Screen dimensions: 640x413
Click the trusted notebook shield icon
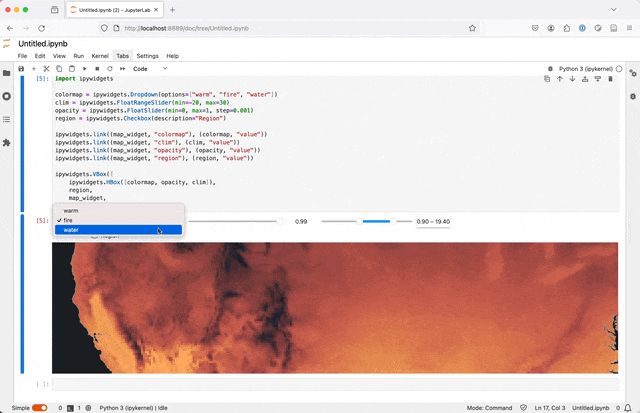pos(524,408)
